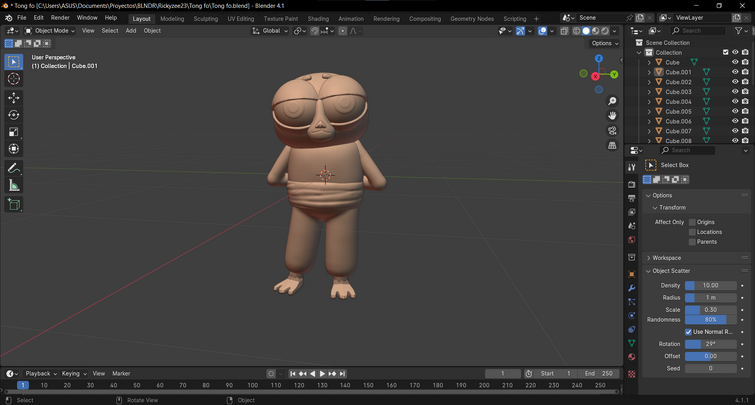Toggle visibility of Cube.005
755x405 pixels.
(735, 111)
